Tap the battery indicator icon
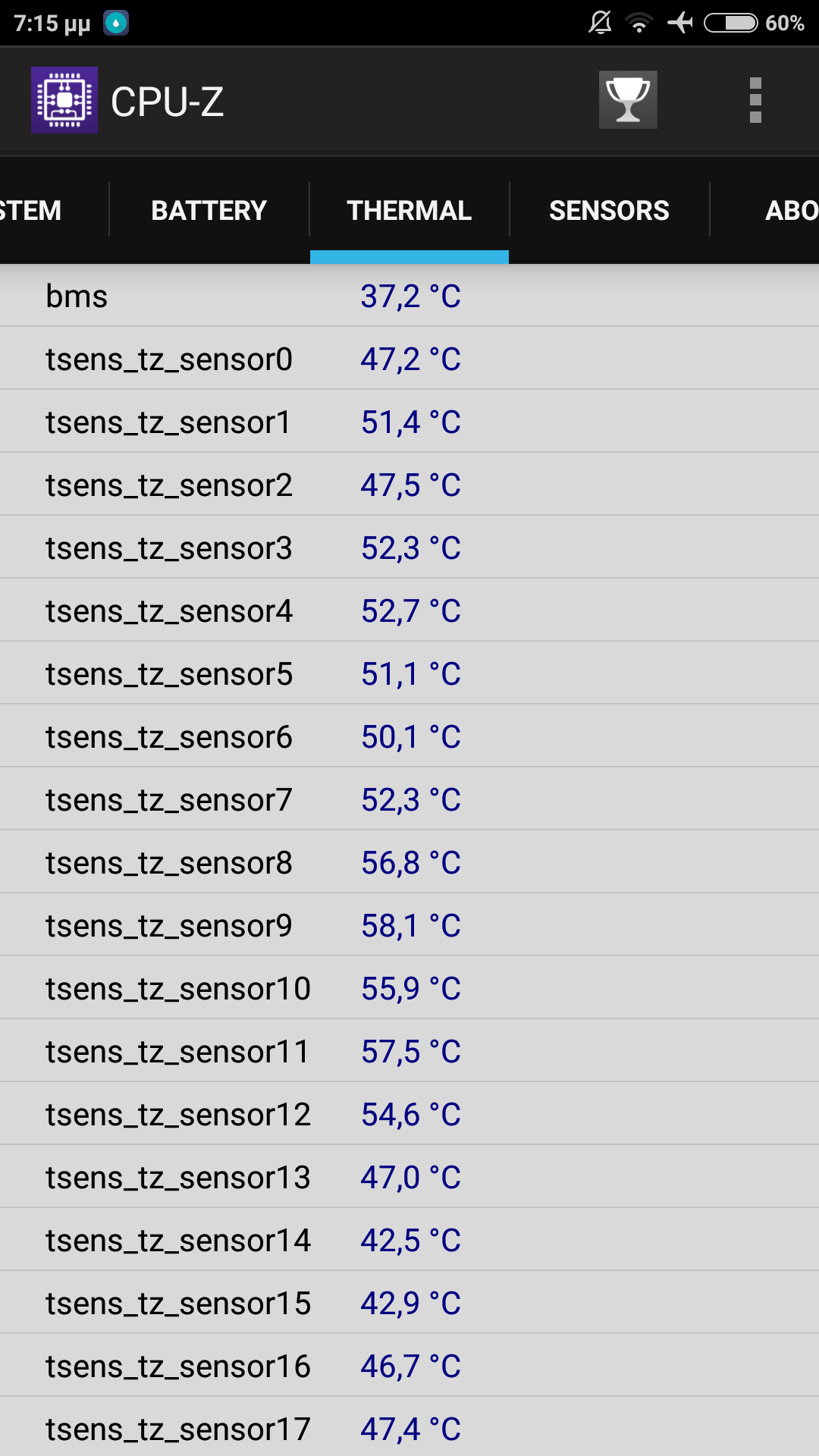 [x=730, y=23]
